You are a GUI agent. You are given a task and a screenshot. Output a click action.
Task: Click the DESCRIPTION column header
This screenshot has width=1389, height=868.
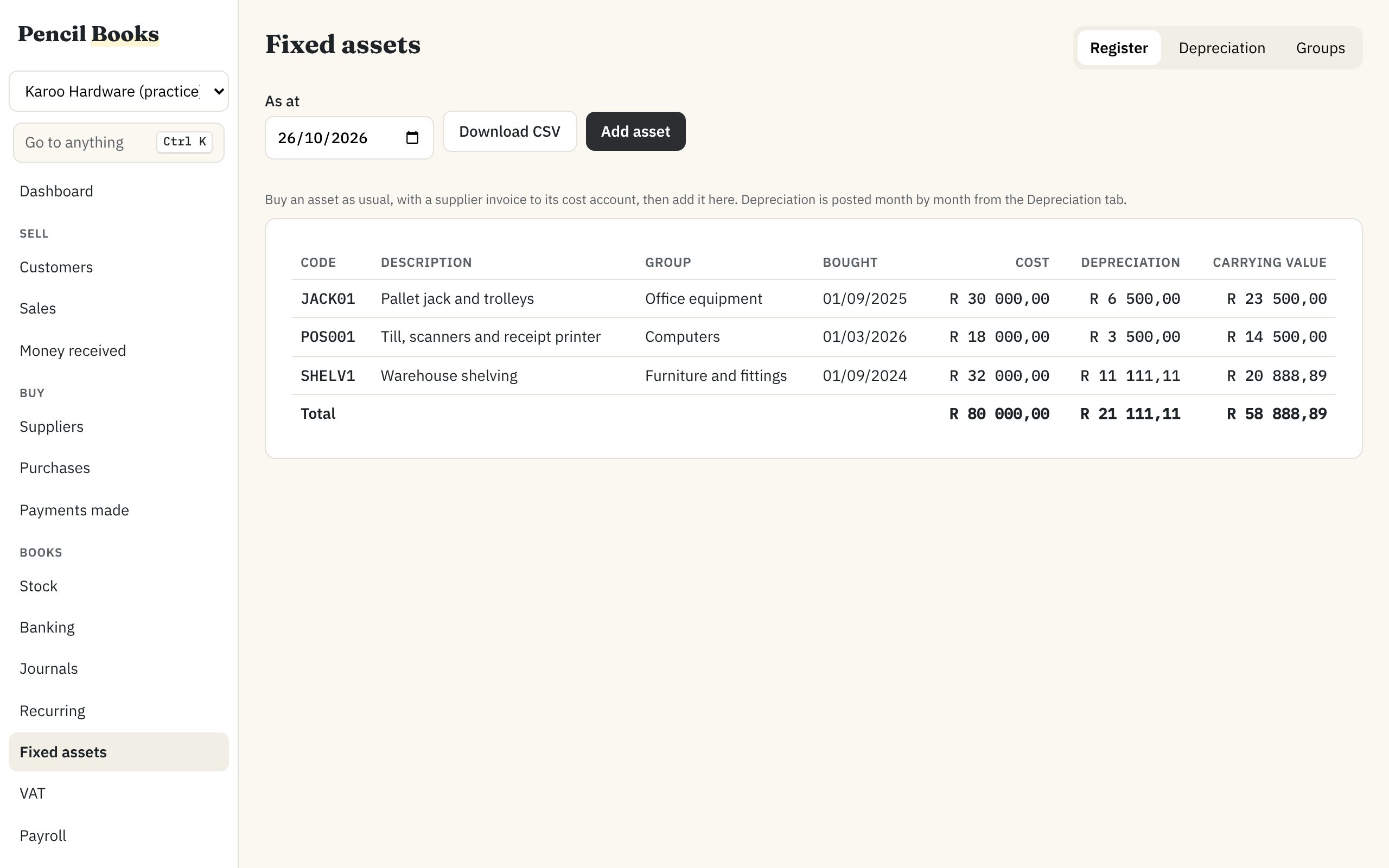(426, 263)
